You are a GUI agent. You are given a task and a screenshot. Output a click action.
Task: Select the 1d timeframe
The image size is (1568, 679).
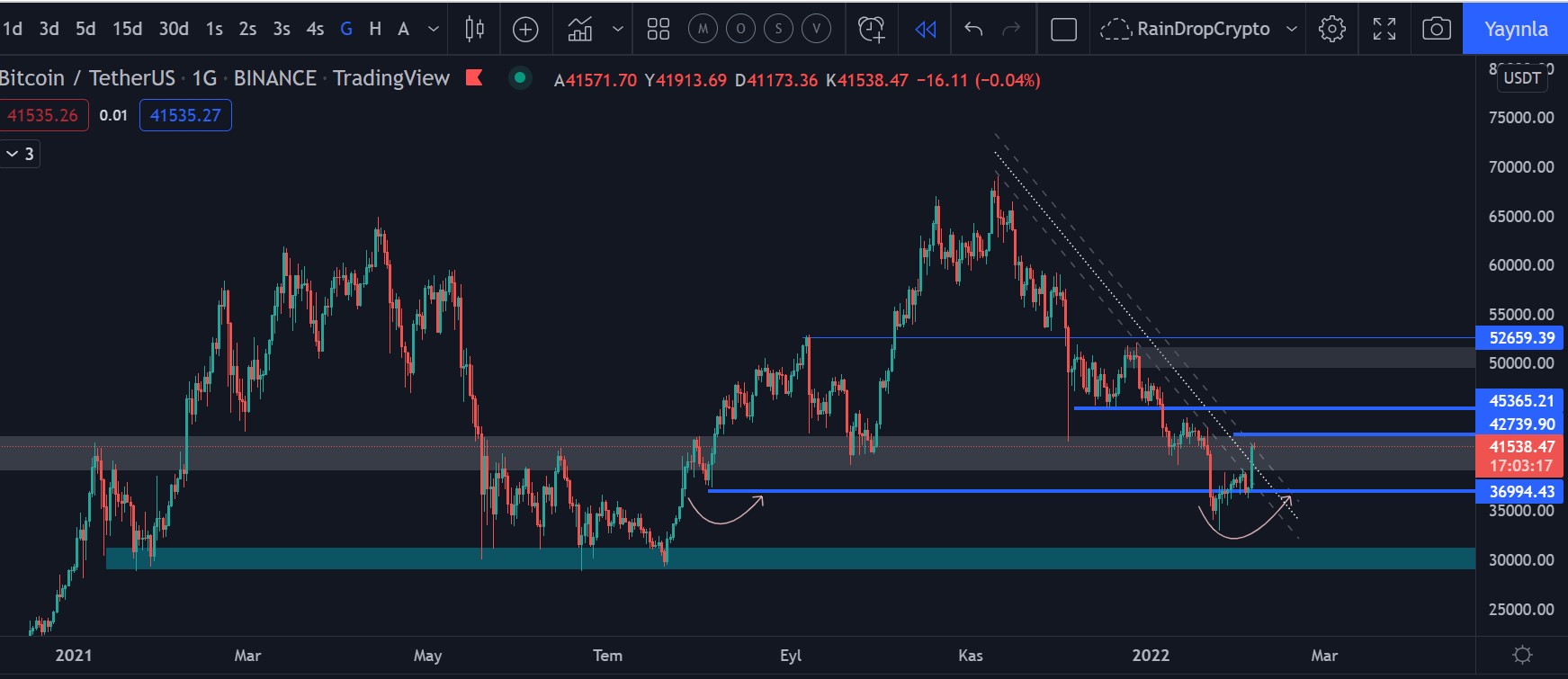pyautogui.click(x=13, y=29)
